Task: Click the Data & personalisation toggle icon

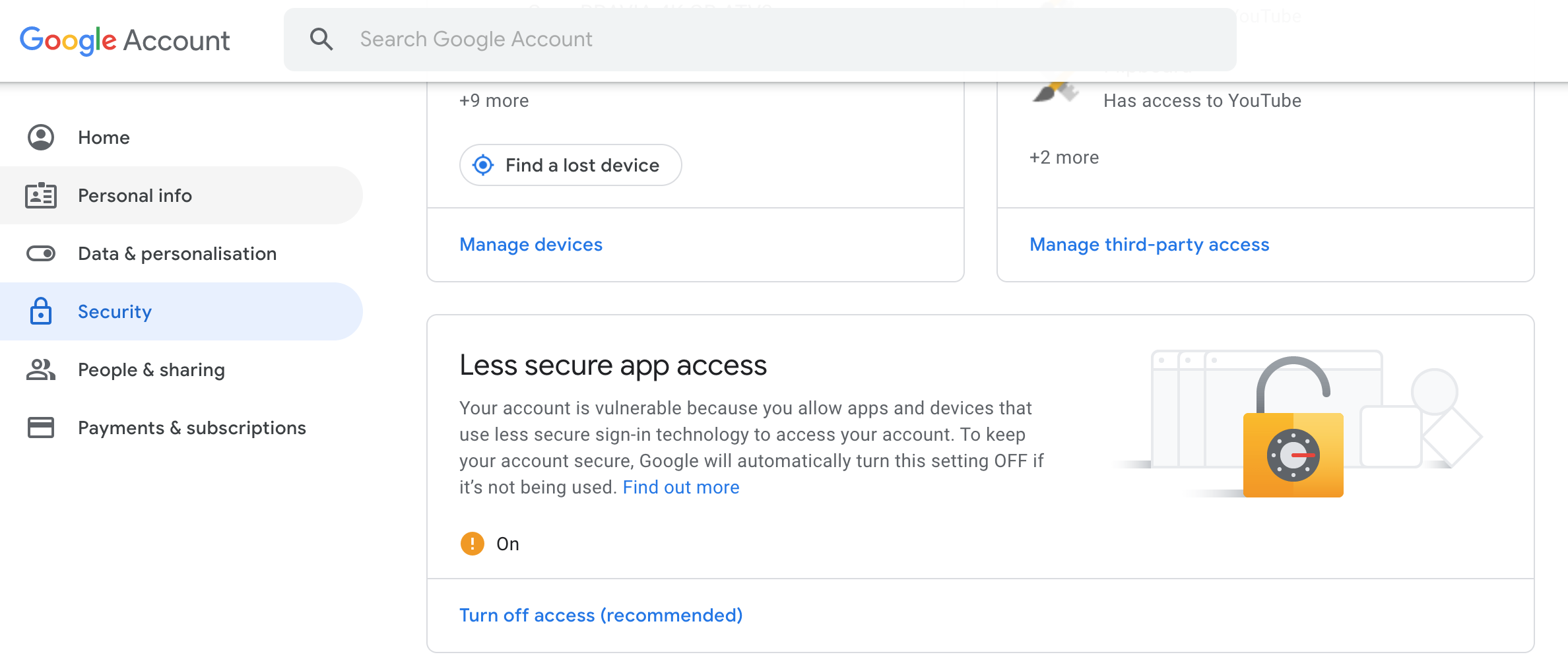Action: click(41, 253)
